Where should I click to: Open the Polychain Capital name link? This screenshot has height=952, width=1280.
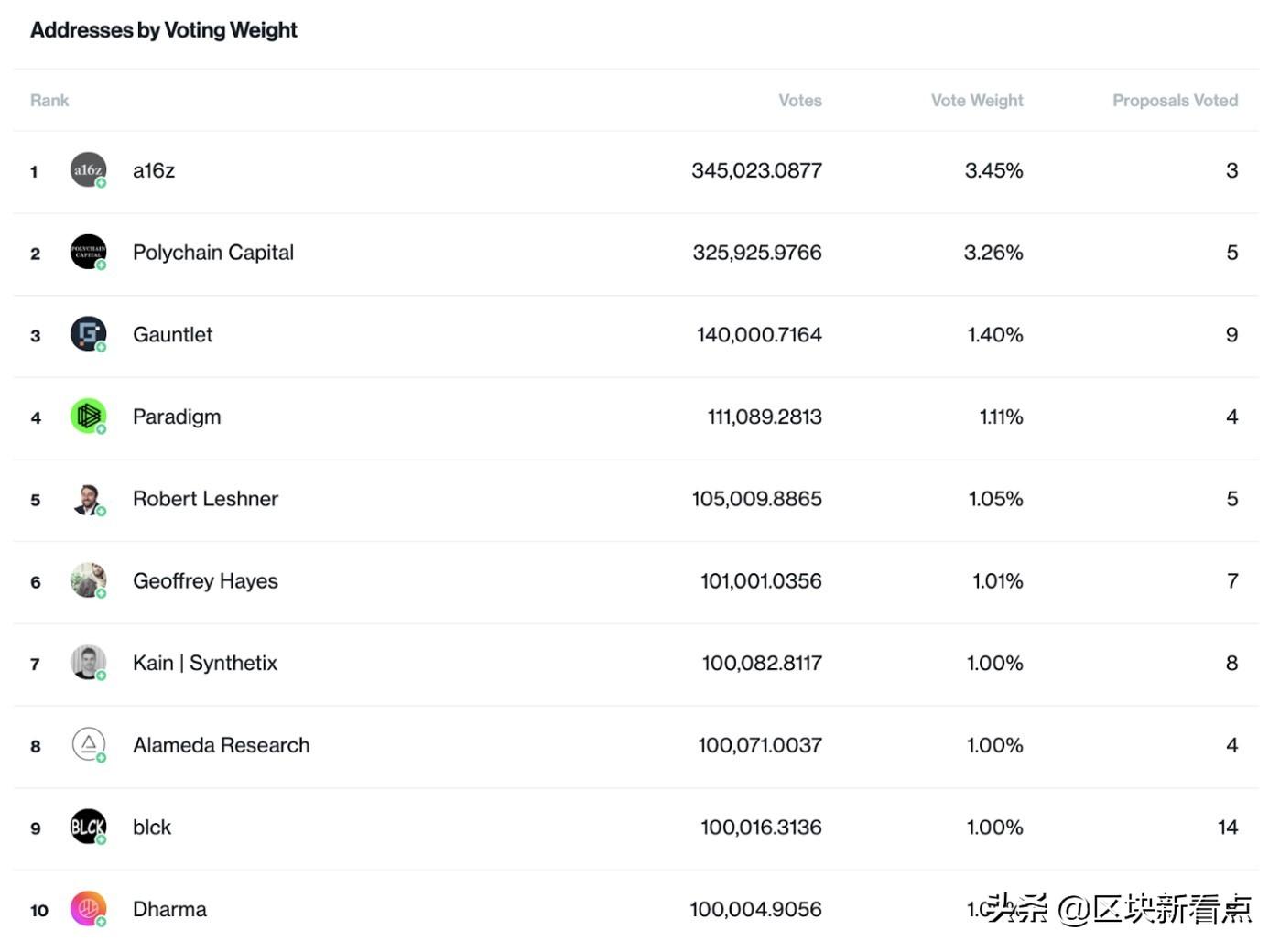[213, 253]
